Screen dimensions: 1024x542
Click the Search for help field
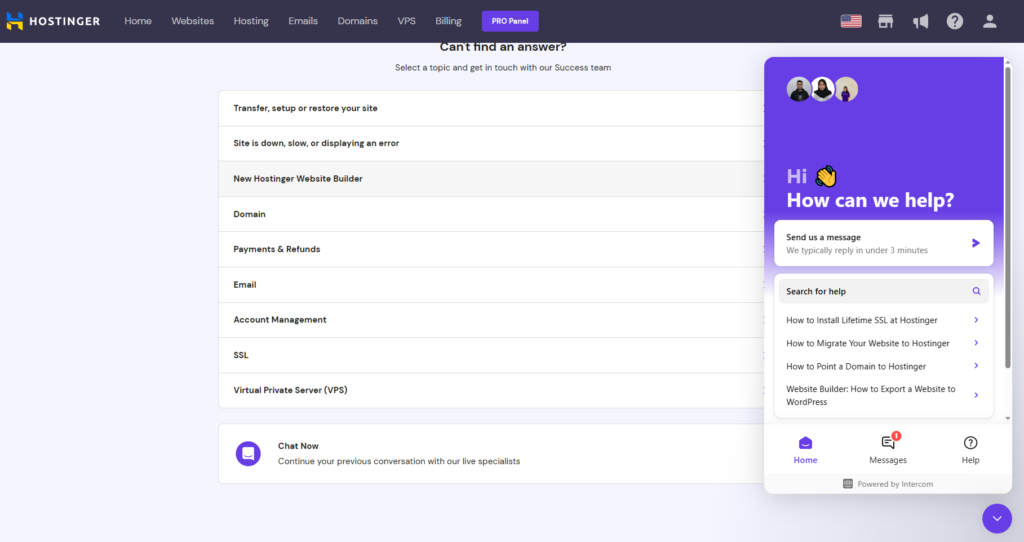click(x=884, y=291)
